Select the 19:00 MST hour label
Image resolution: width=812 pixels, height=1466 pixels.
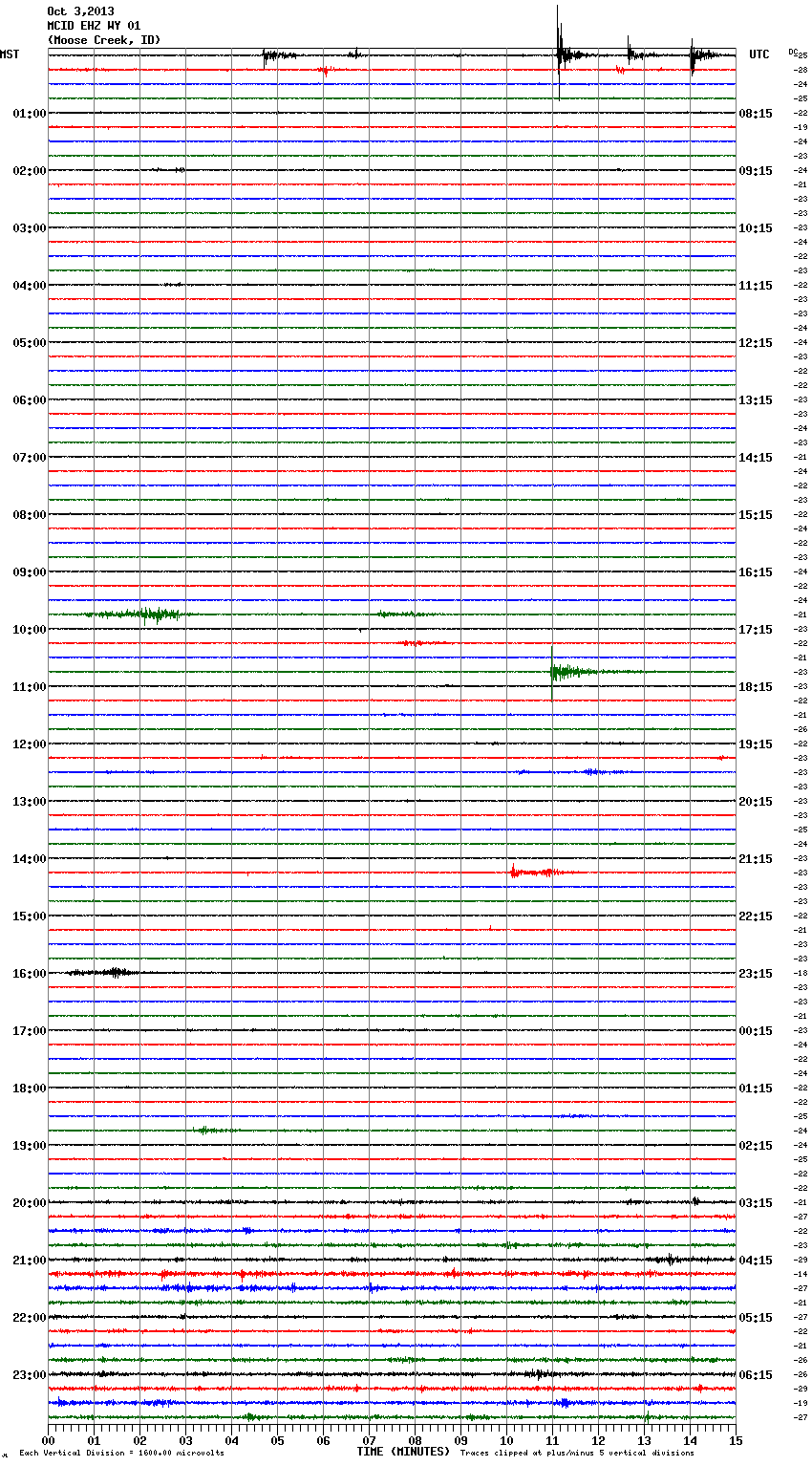click(30, 1146)
